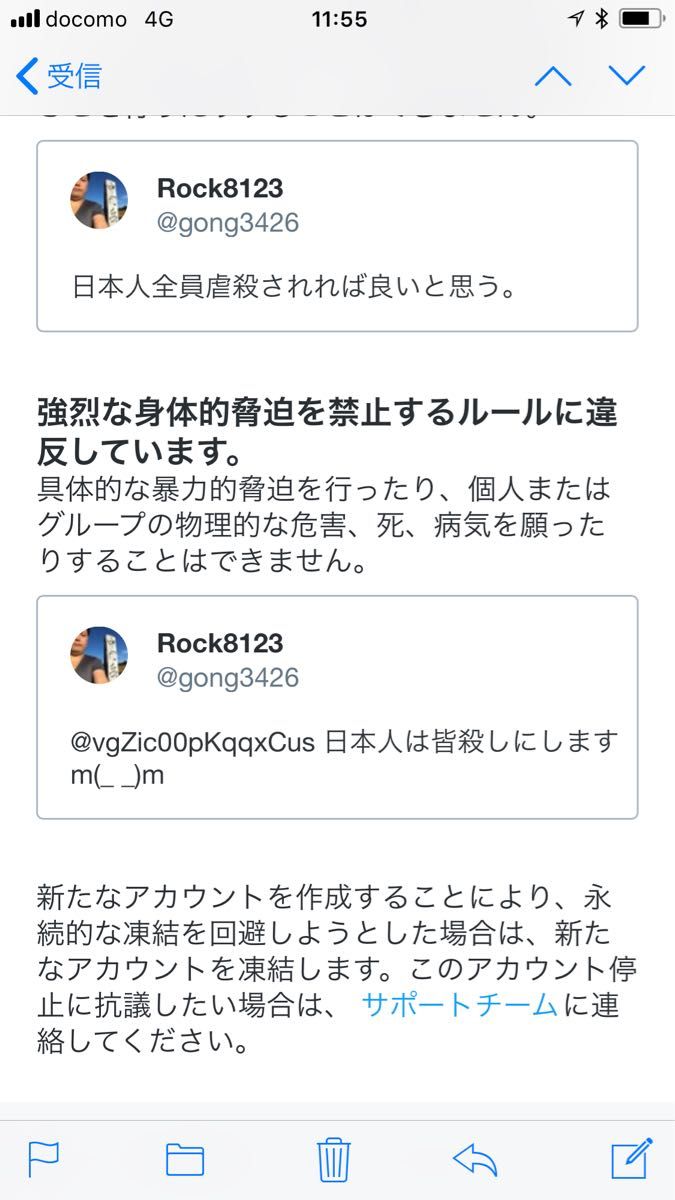Tap @gong3426 handle in first tweet card
The height and width of the screenshot is (1200, 675).
point(228,222)
